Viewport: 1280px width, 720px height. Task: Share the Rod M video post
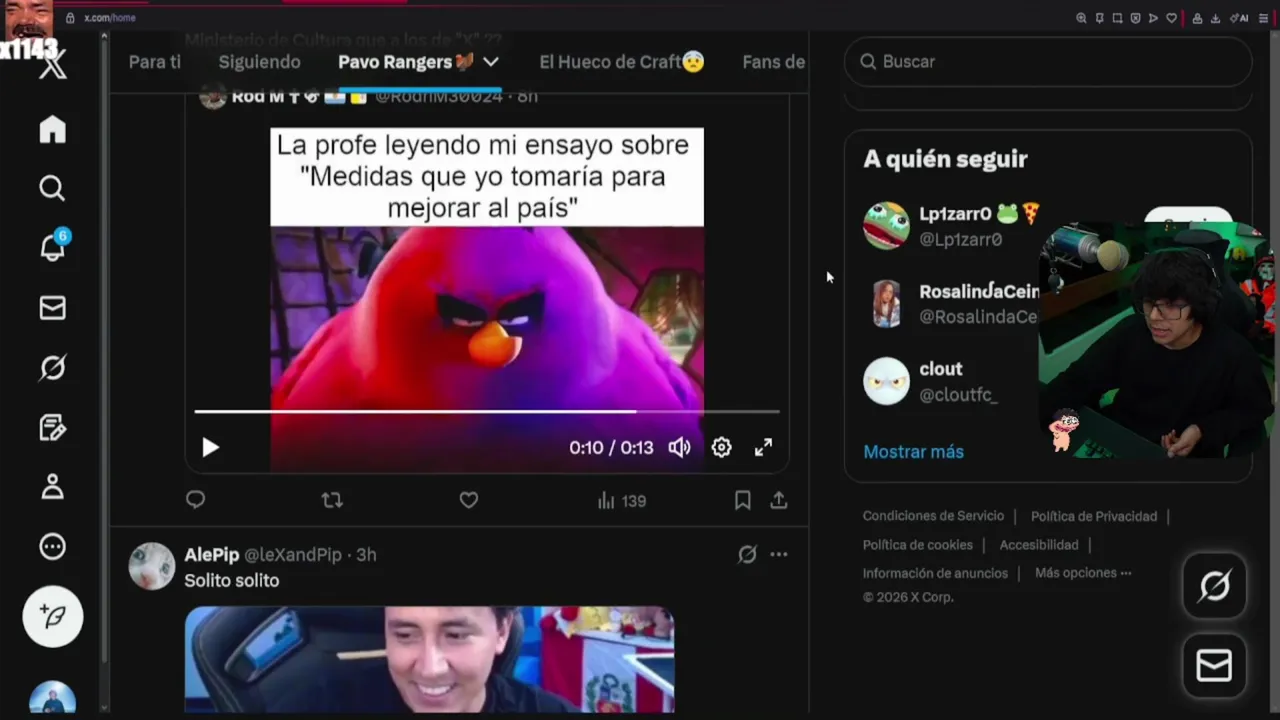(x=779, y=500)
